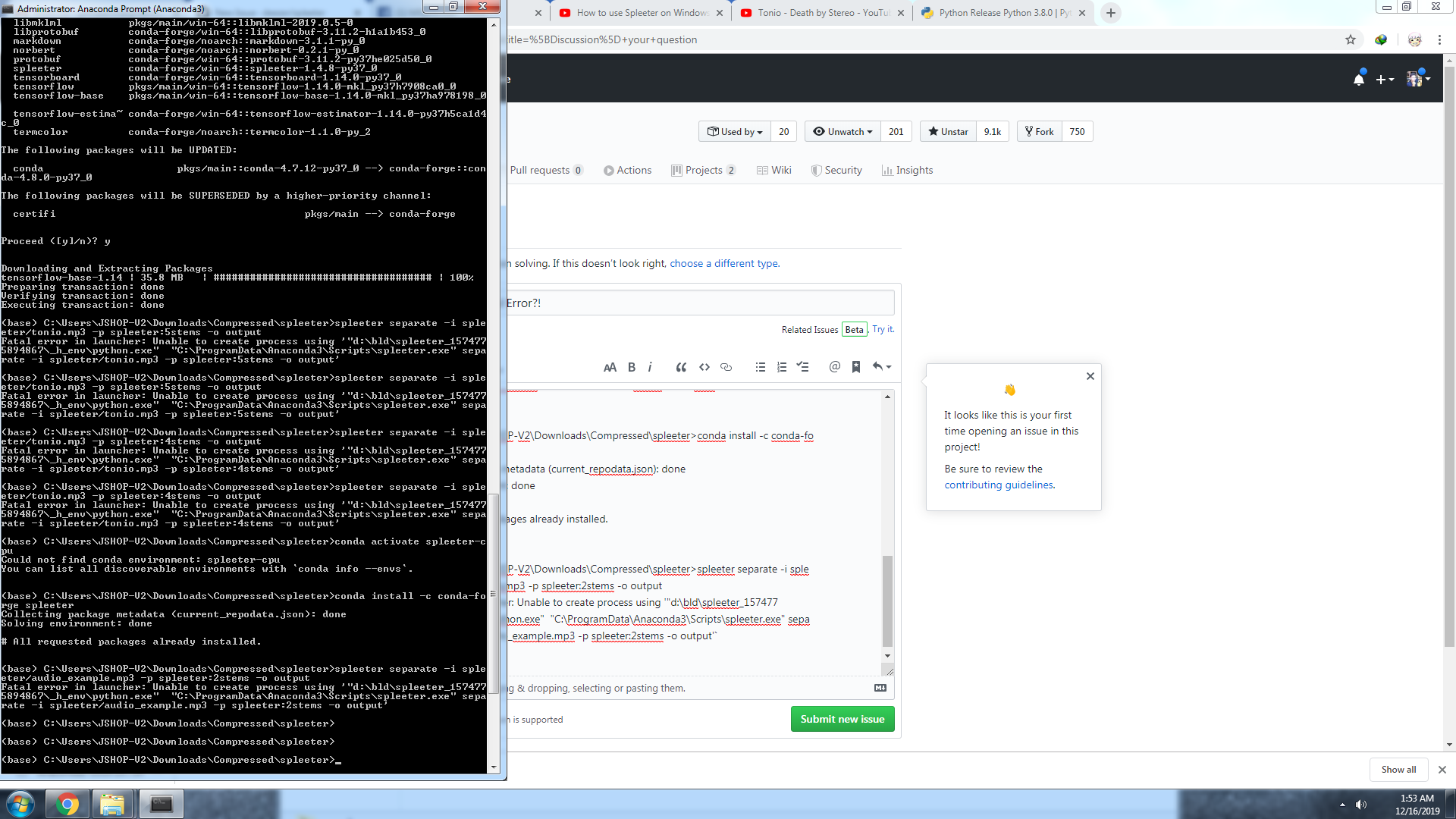The width and height of the screenshot is (1456, 819).
Task: Dismiss the first-time contributor popup
Action: 1090,375
